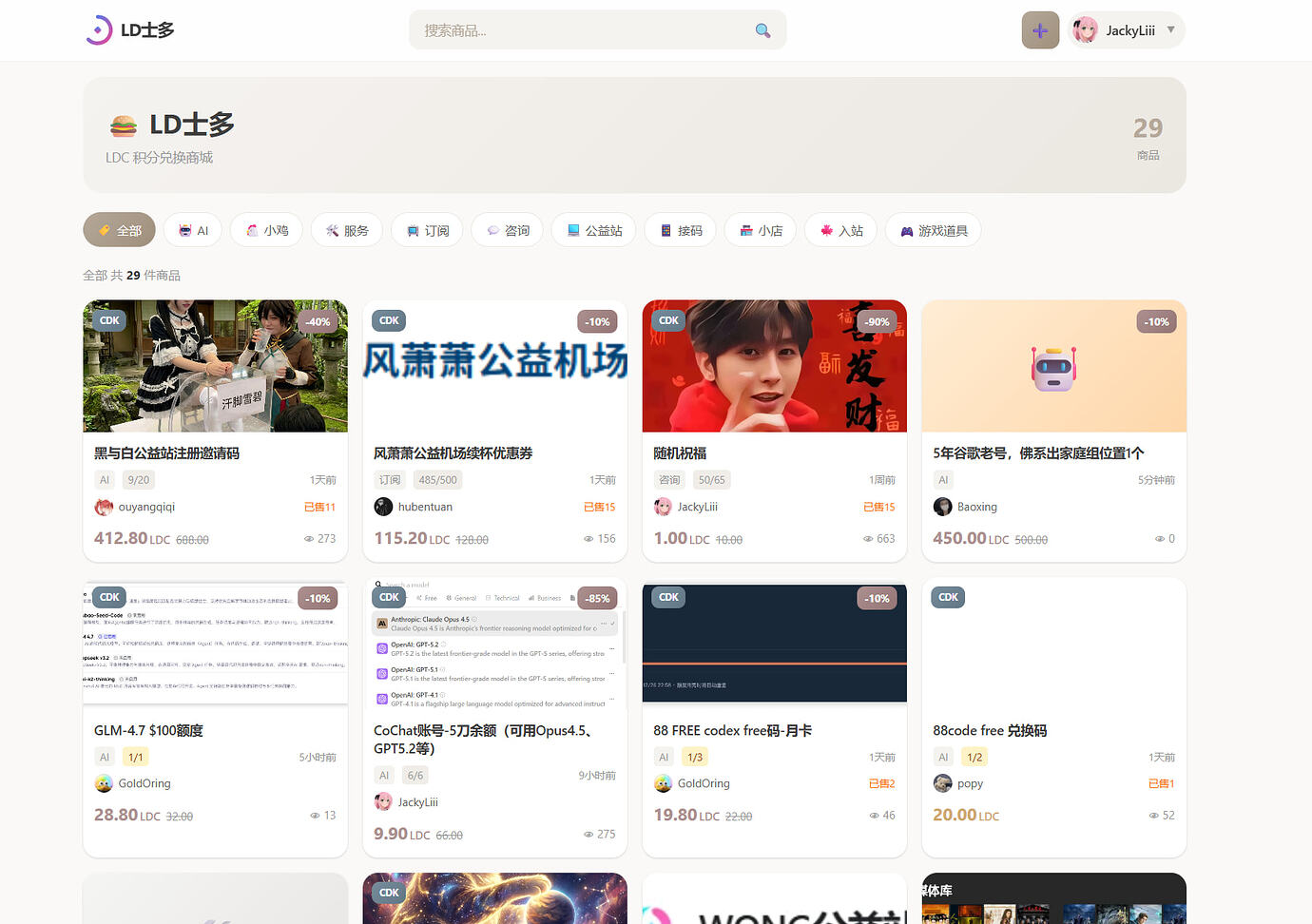1312x924 pixels.
Task: Click the 412.80 LDC price
Action: [132, 538]
